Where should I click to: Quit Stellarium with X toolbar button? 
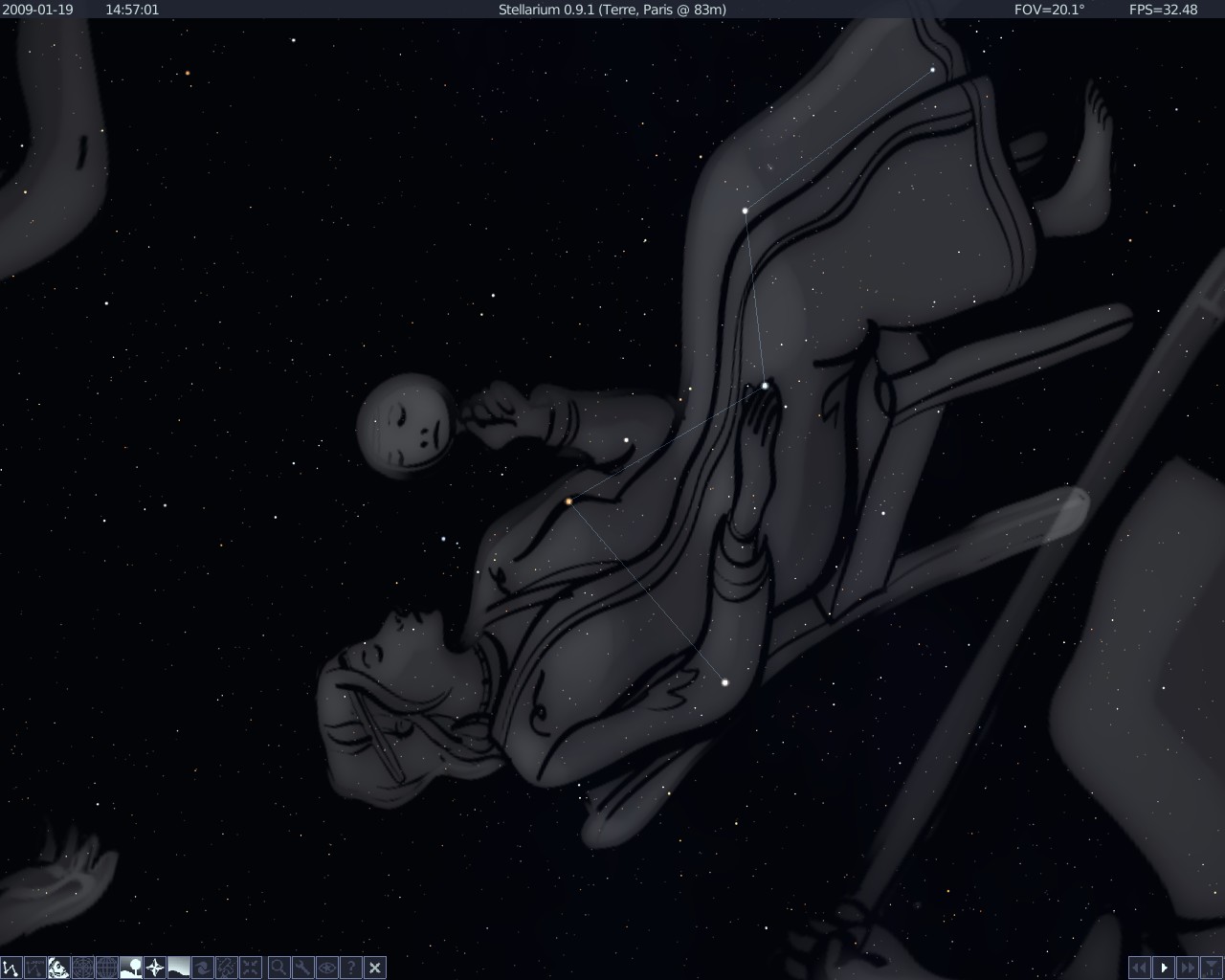(375, 968)
